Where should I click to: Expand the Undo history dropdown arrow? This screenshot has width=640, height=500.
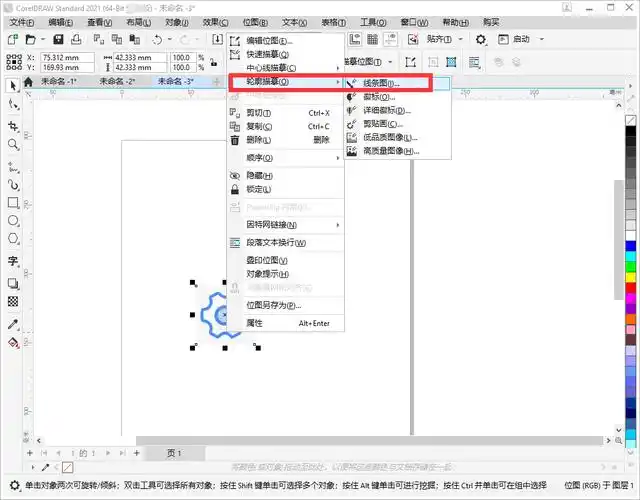click(169, 39)
